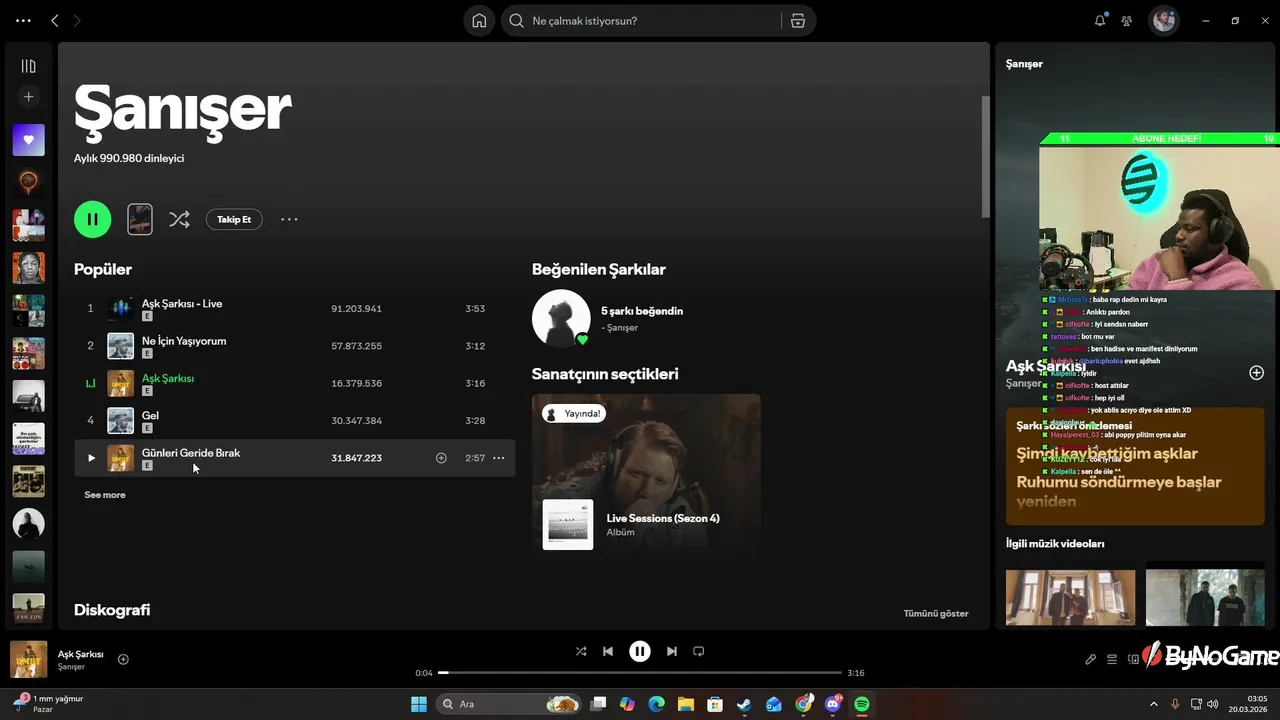Click the main page vertical scrollbar
Image resolution: width=1280 pixels, height=720 pixels.
click(x=985, y=157)
